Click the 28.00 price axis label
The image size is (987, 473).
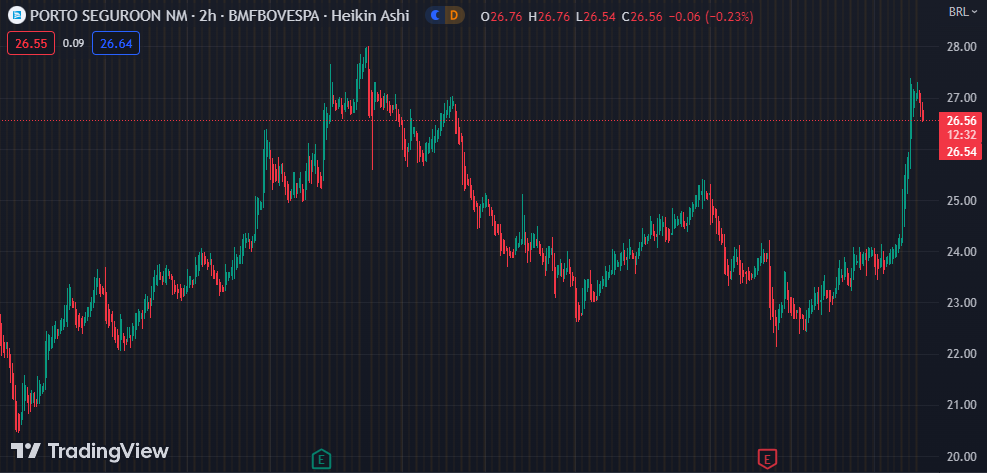[961, 47]
